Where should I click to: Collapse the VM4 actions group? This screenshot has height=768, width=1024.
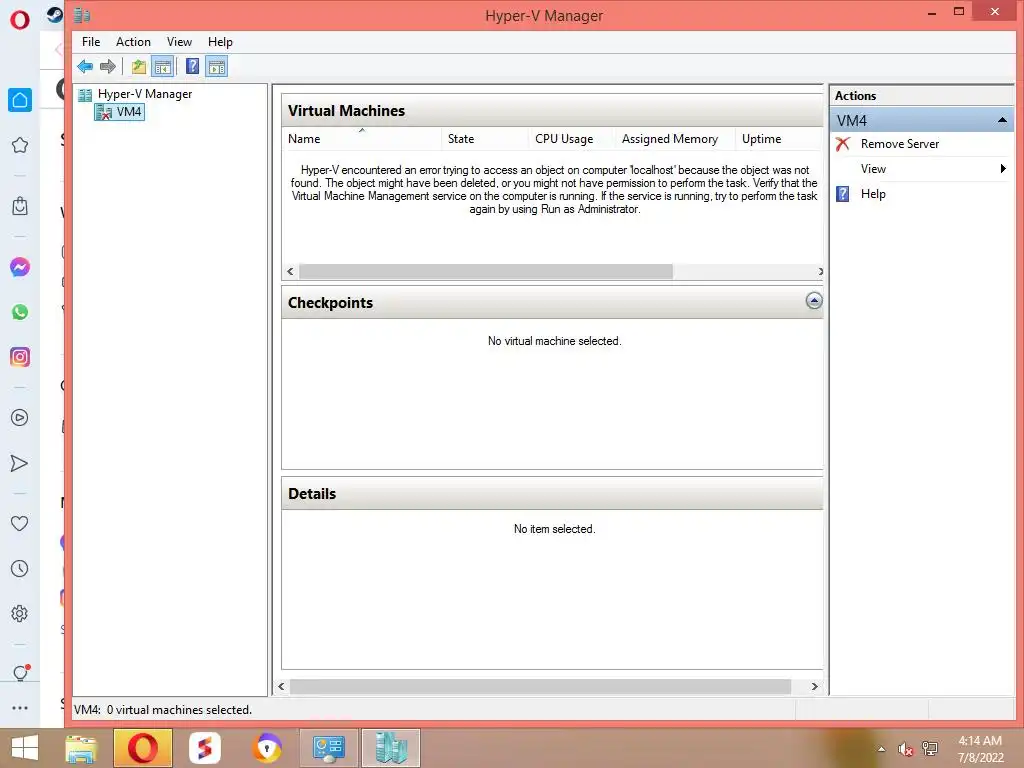click(x=1002, y=120)
